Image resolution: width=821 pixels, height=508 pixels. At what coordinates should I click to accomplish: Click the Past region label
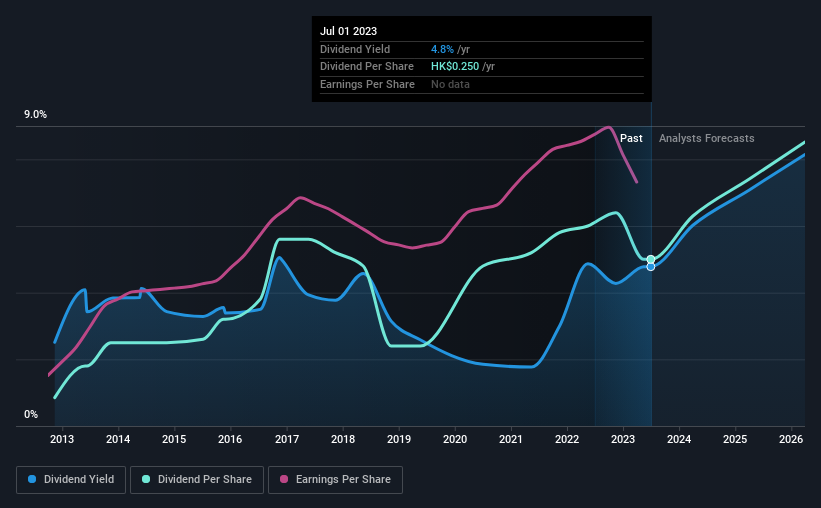click(631, 138)
